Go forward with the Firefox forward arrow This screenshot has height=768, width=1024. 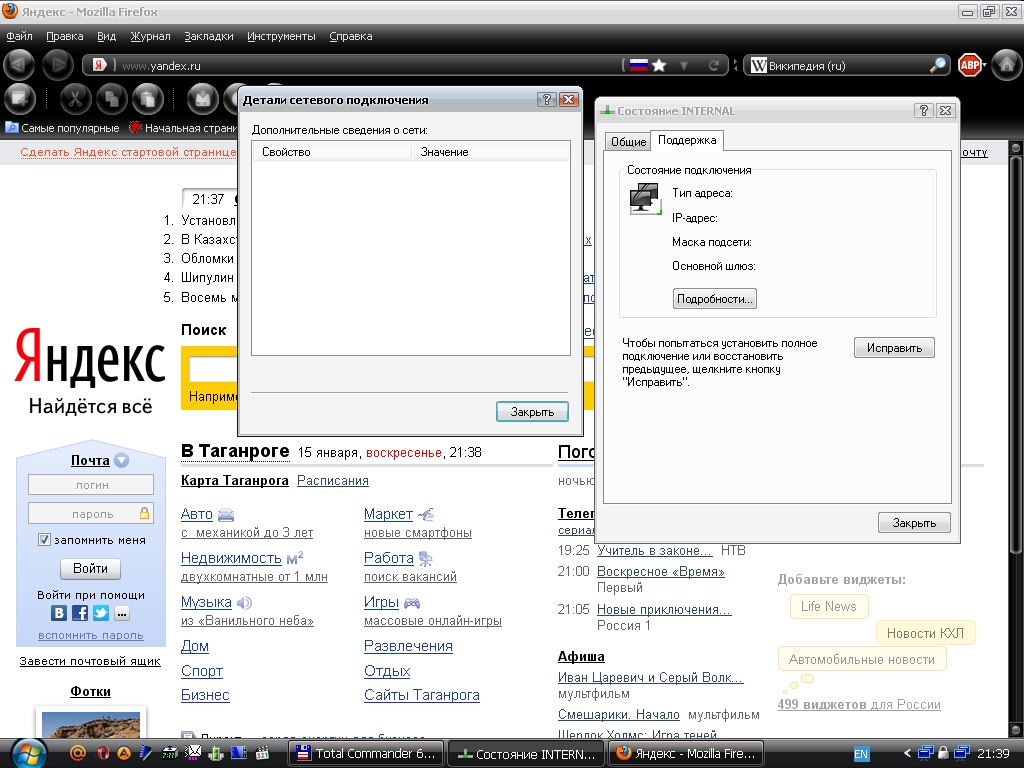(x=57, y=65)
